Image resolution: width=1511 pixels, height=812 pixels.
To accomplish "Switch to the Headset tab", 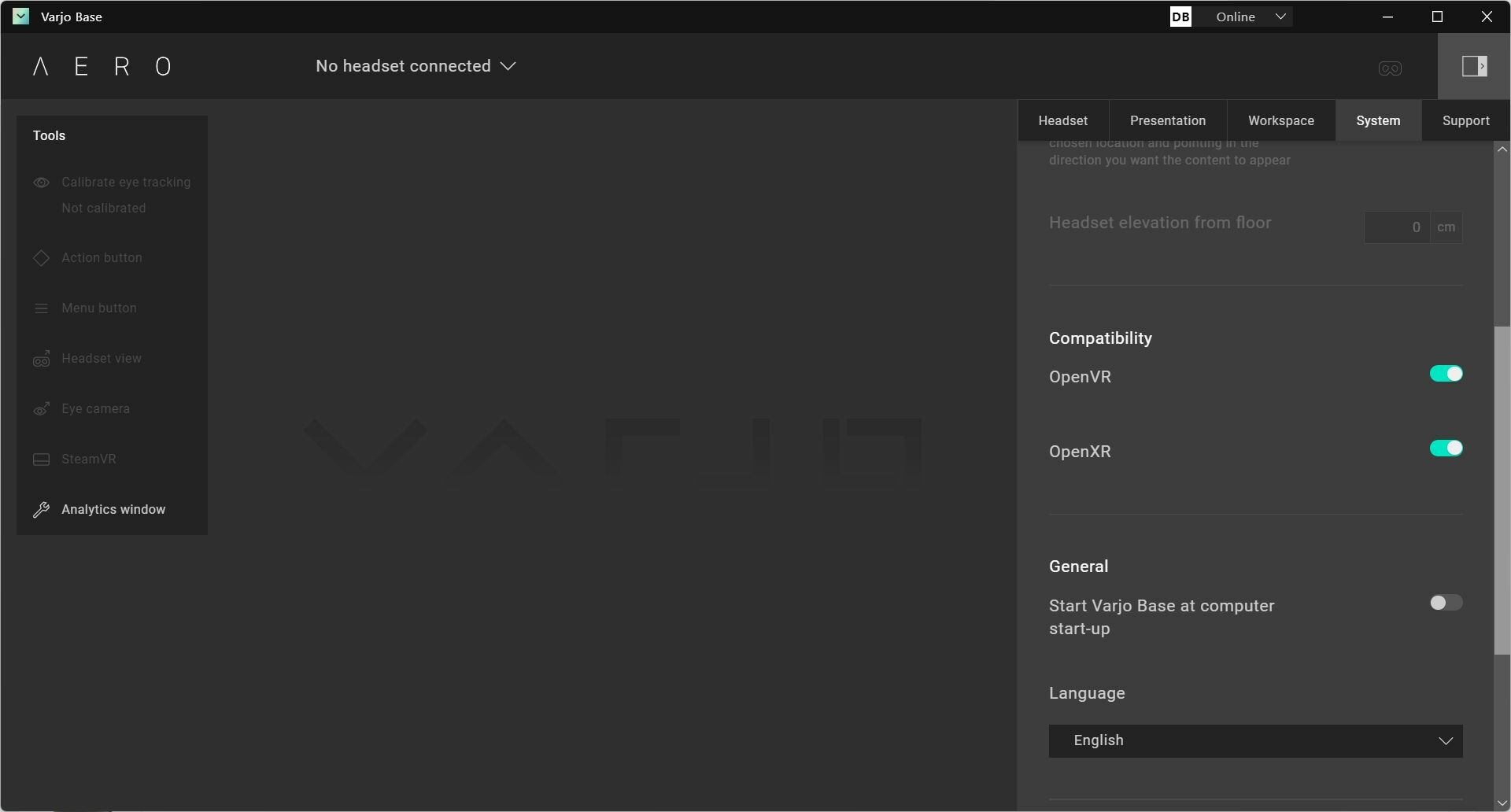I will click(x=1062, y=120).
